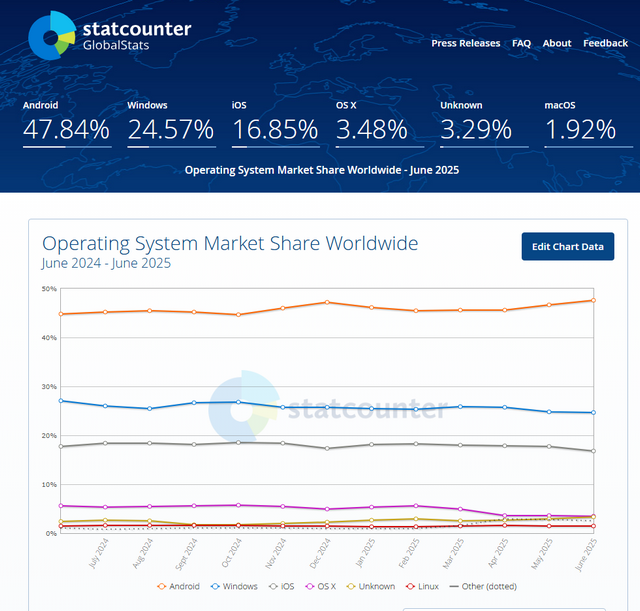Screen dimensions: 640x611
Task: Click the Android data point for Dec 2024
Action: [x=327, y=302]
